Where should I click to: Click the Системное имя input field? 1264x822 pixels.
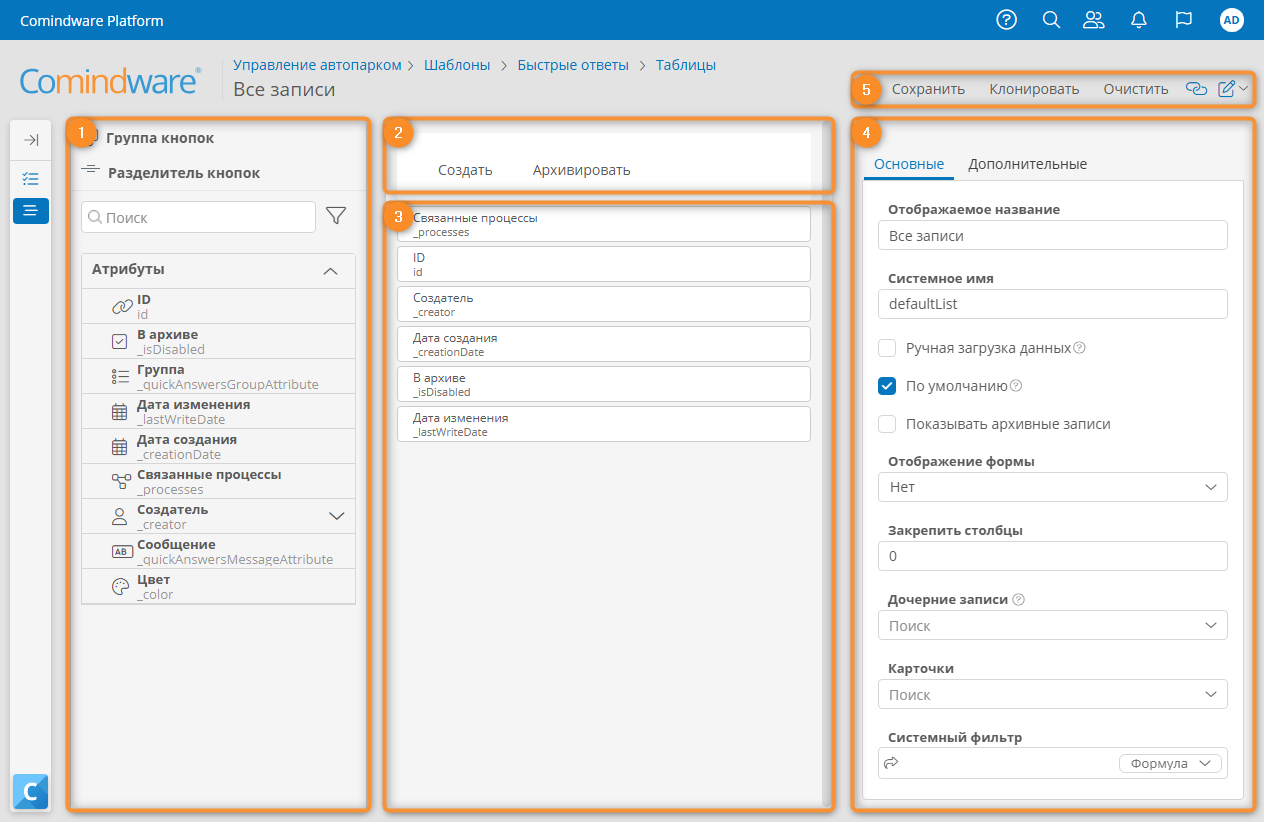[1052, 304]
